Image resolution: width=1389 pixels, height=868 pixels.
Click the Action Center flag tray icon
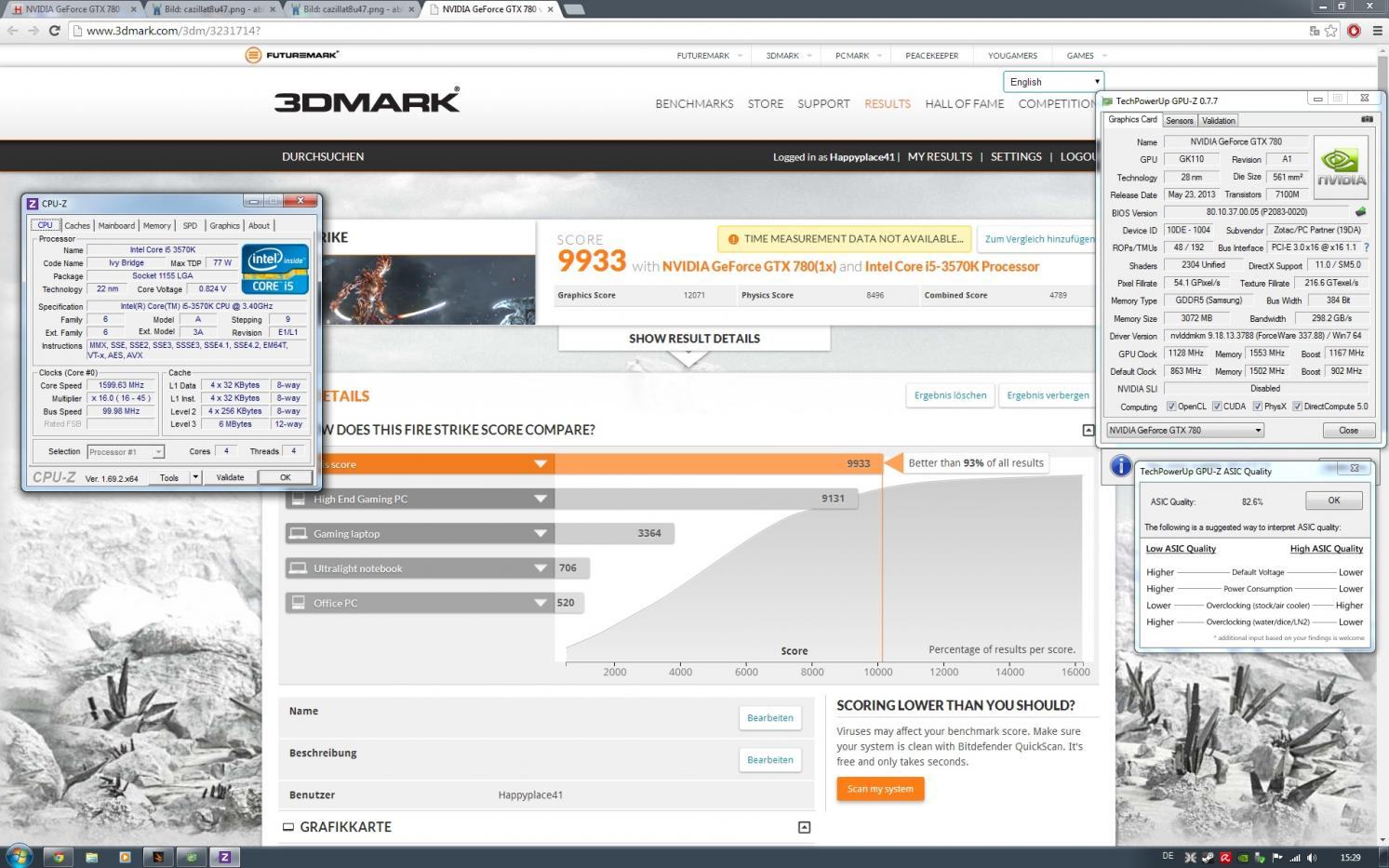pyautogui.click(x=1277, y=858)
